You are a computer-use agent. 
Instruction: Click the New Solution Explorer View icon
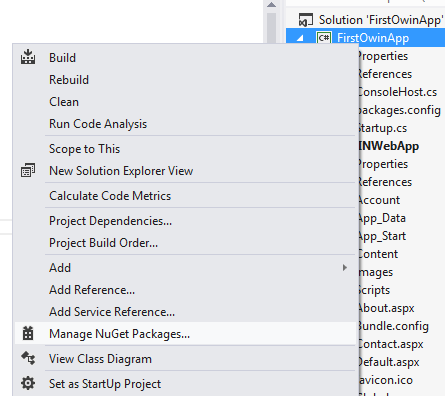point(28,170)
